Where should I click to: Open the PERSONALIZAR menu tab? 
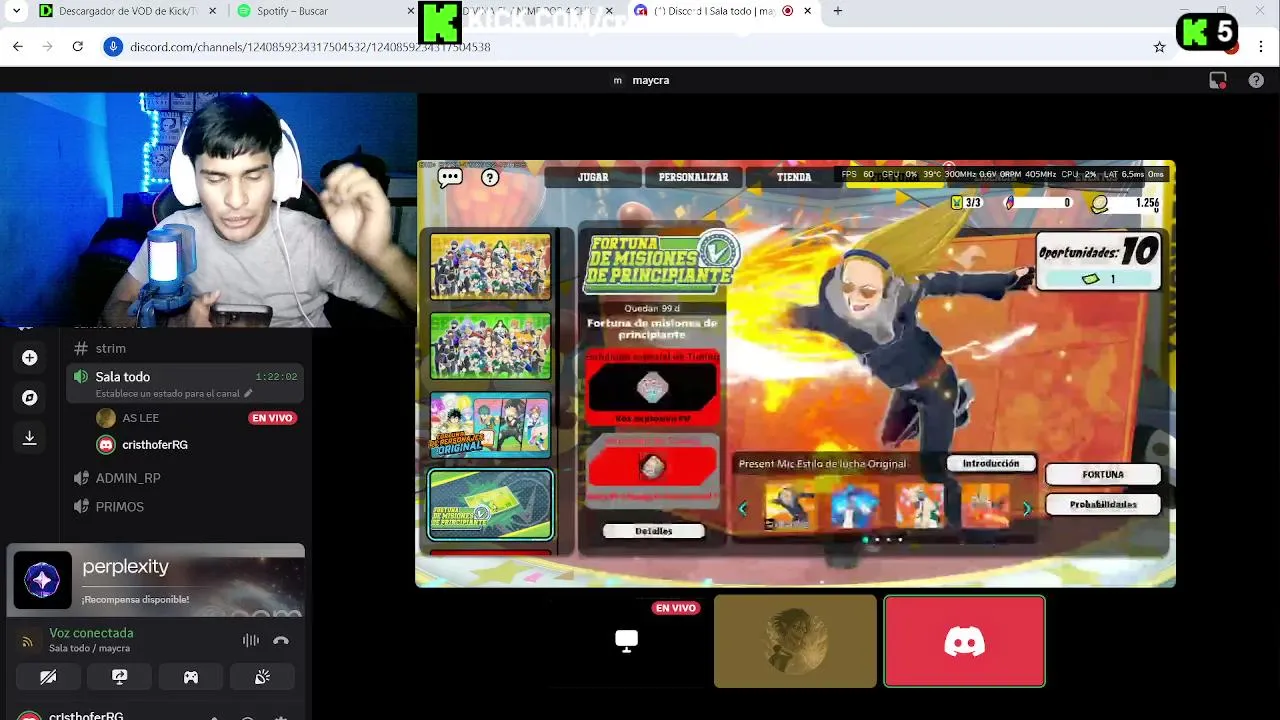[x=693, y=177]
